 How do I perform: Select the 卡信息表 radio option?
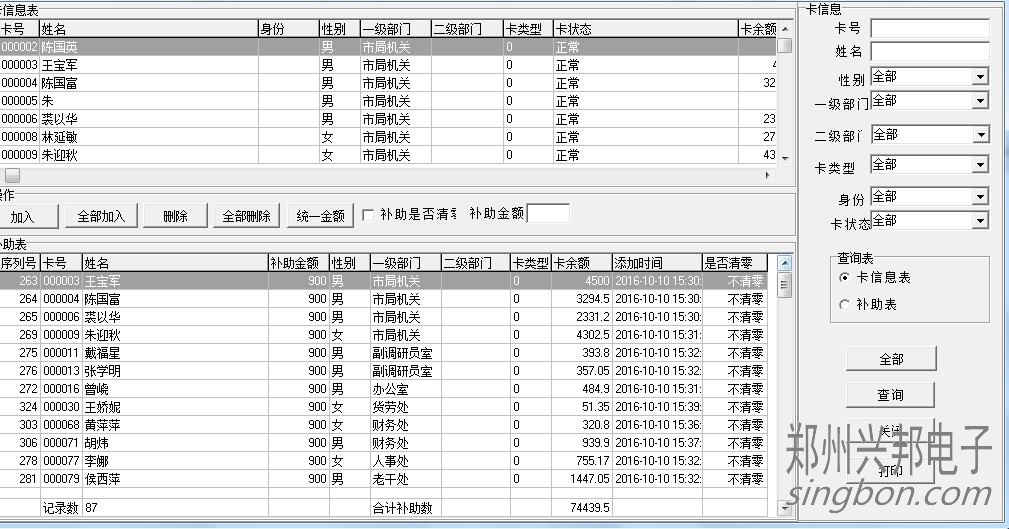point(845,278)
